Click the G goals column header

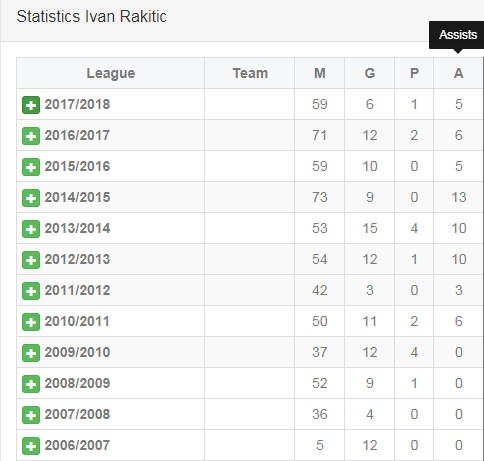pos(370,73)
